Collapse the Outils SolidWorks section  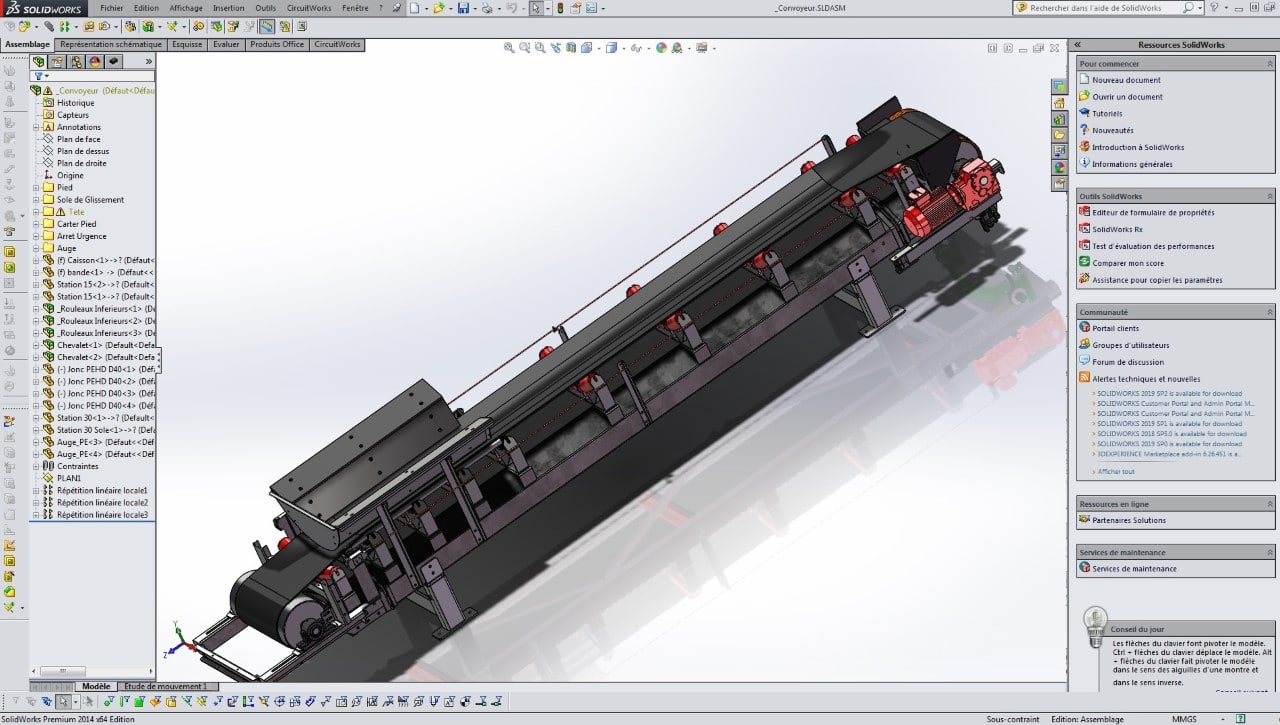pyautogui.click(x=1270, y=196)
